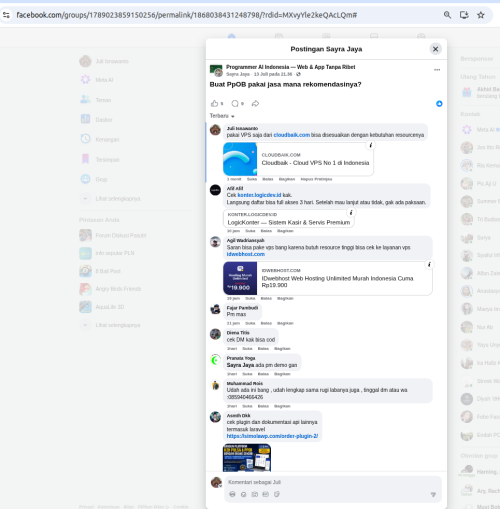Click Suka under Fajar Pambudi's comment
Viewport: 500px width, 509px height.
point(250,323)
